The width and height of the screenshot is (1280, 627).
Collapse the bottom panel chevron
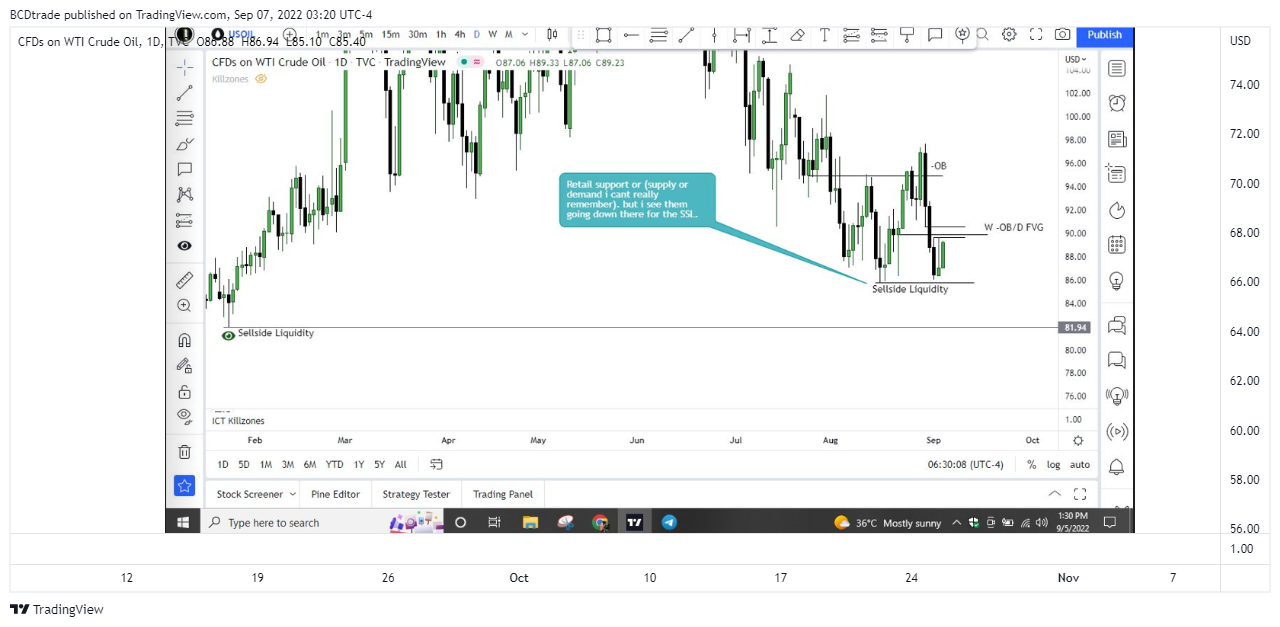(x=1054, y=494)
